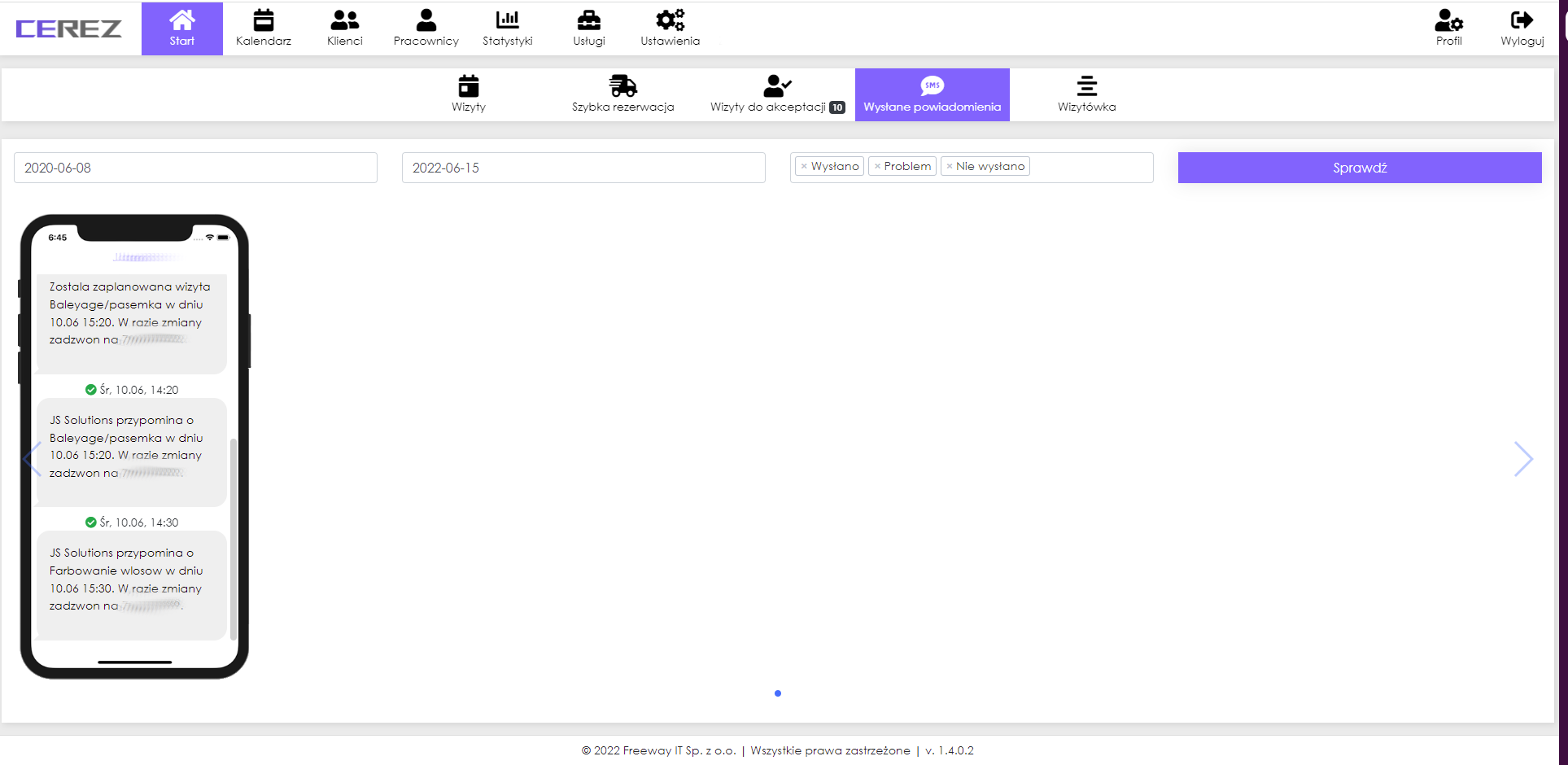Click the CEREZ logo
The width and height of the screenshot is (1568, 765).
click(69, 29)
